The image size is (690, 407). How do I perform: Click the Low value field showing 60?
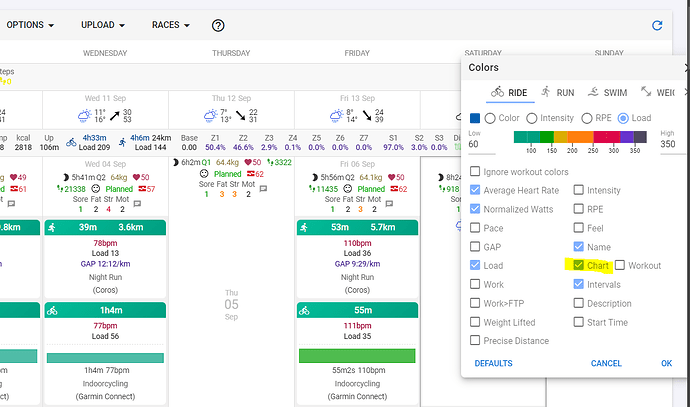point(481,144)
